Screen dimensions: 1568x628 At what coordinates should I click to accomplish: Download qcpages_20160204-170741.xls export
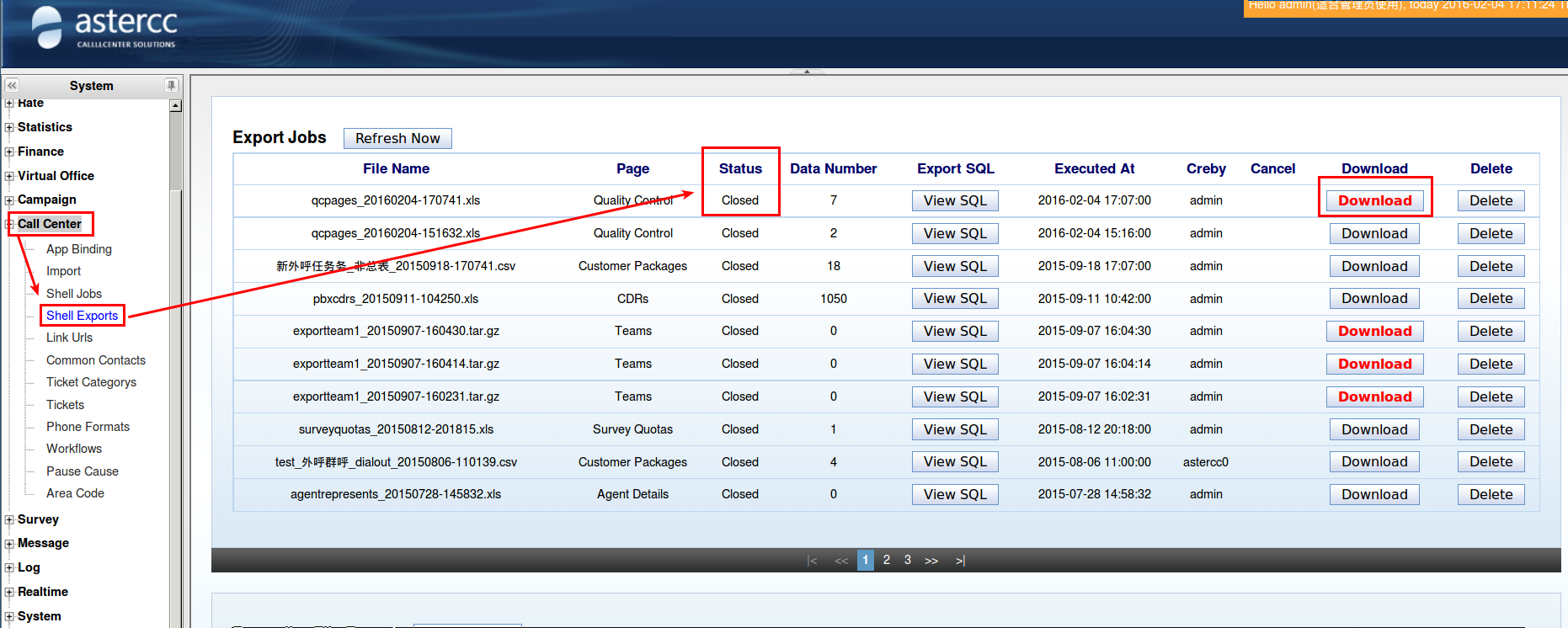[x=1374, y=200]
